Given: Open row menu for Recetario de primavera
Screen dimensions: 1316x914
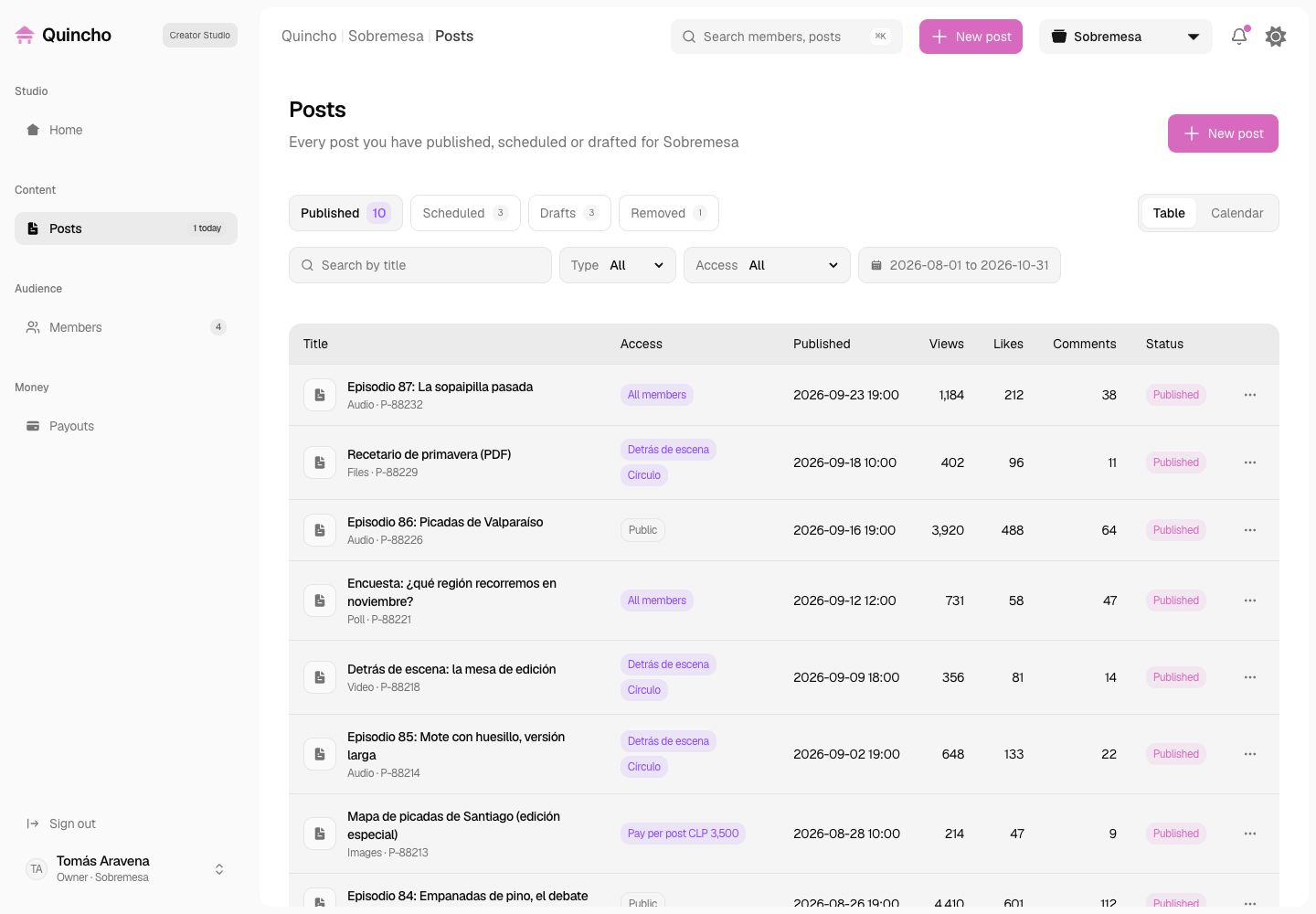Looking at the screenshot, I should [1250, 462].
